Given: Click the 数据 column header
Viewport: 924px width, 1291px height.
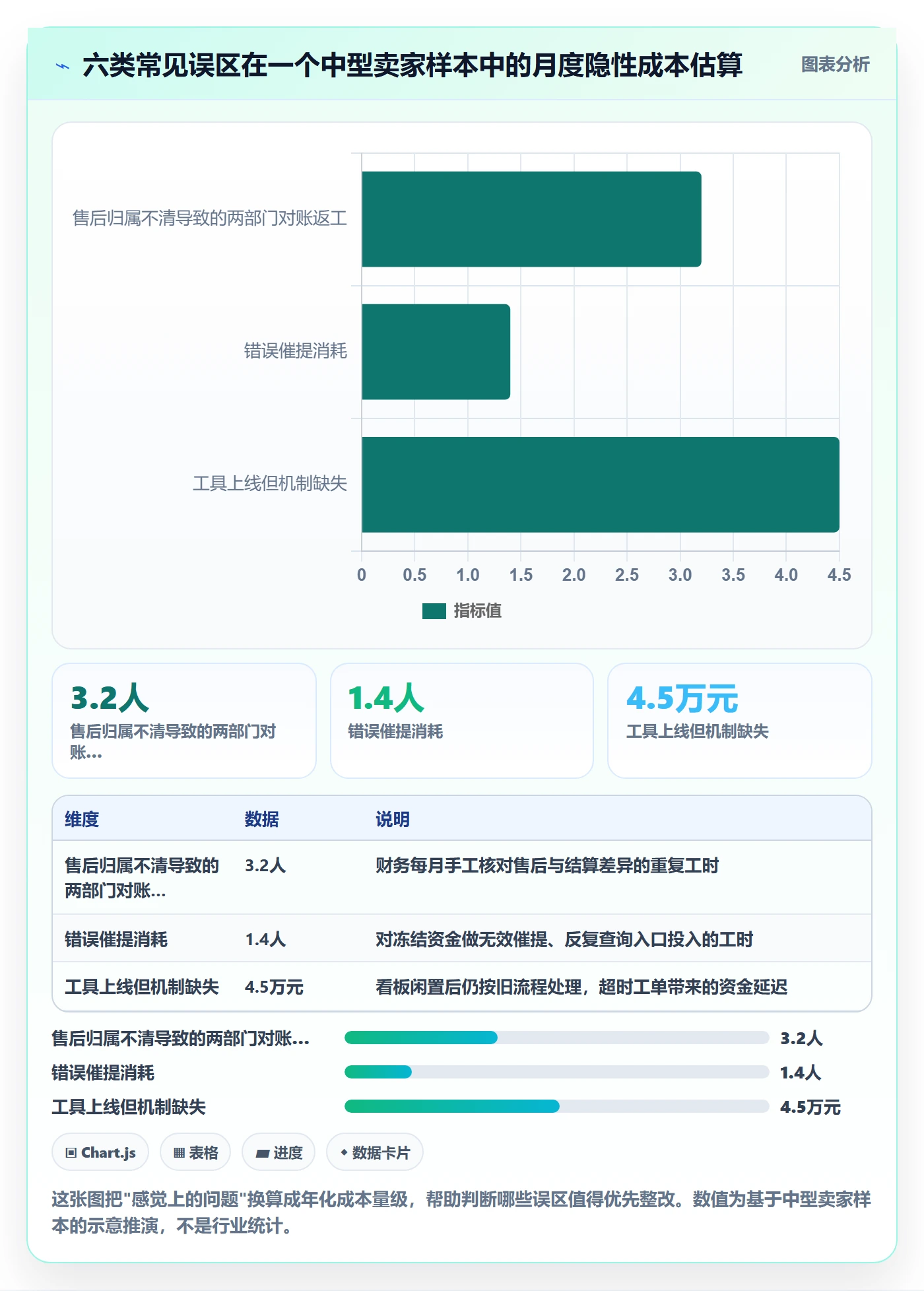Looking at the screenshot, I should 261,819.
